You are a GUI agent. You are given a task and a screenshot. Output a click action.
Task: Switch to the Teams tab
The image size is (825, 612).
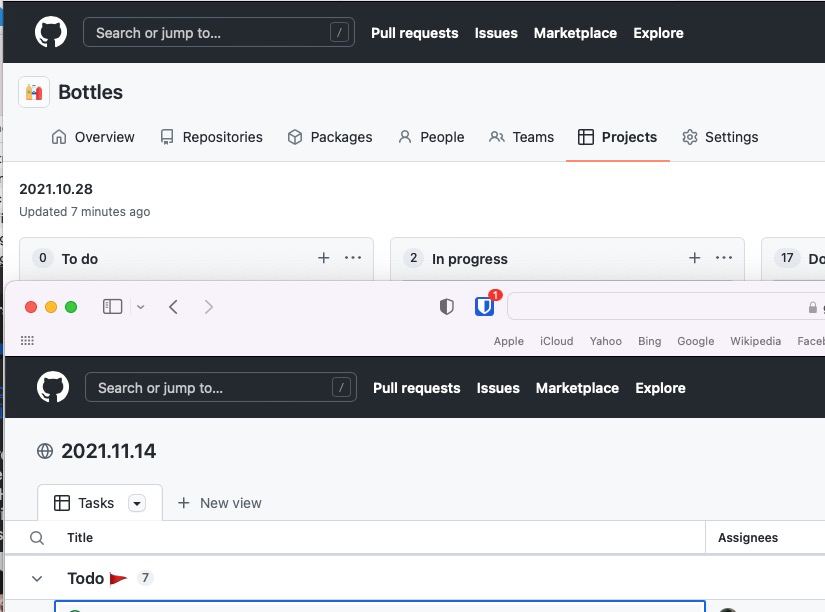[x=521, y=137]
